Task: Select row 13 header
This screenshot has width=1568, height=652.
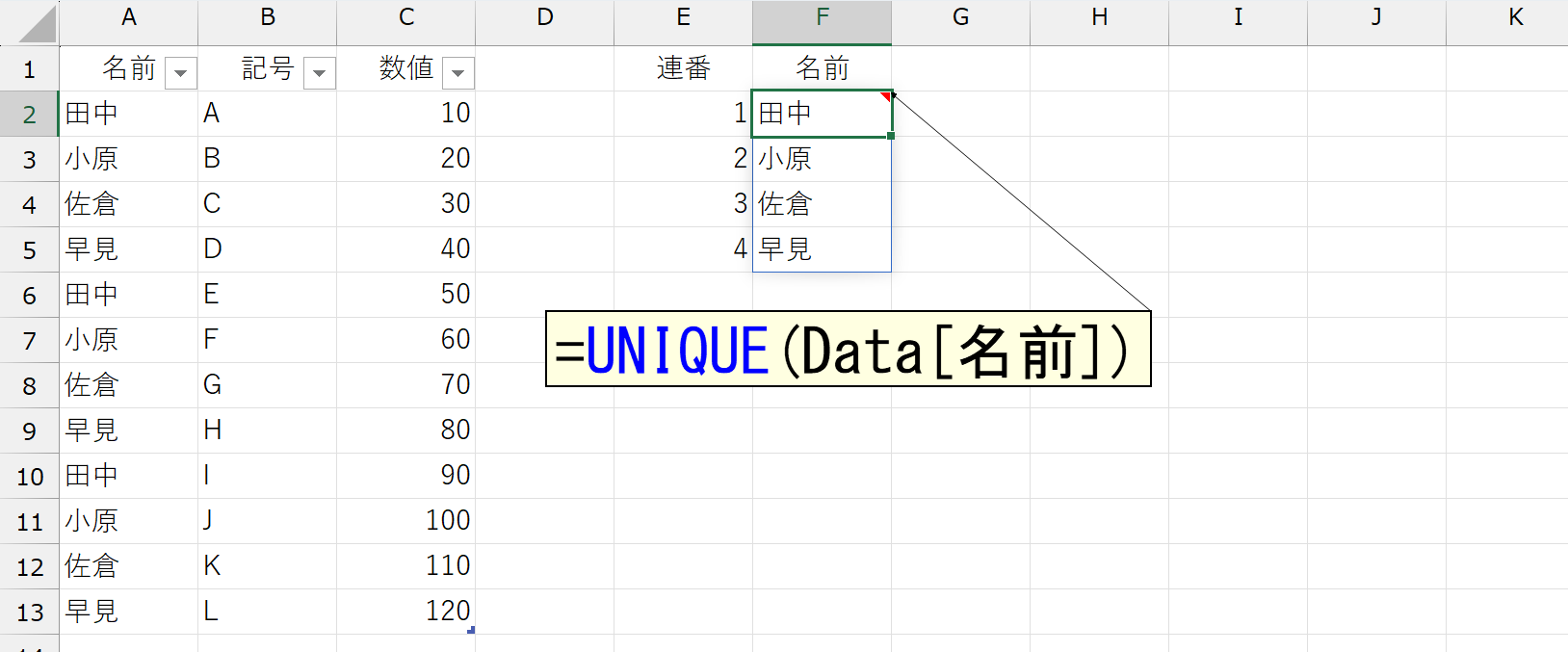Action: (x=30, y=613)
